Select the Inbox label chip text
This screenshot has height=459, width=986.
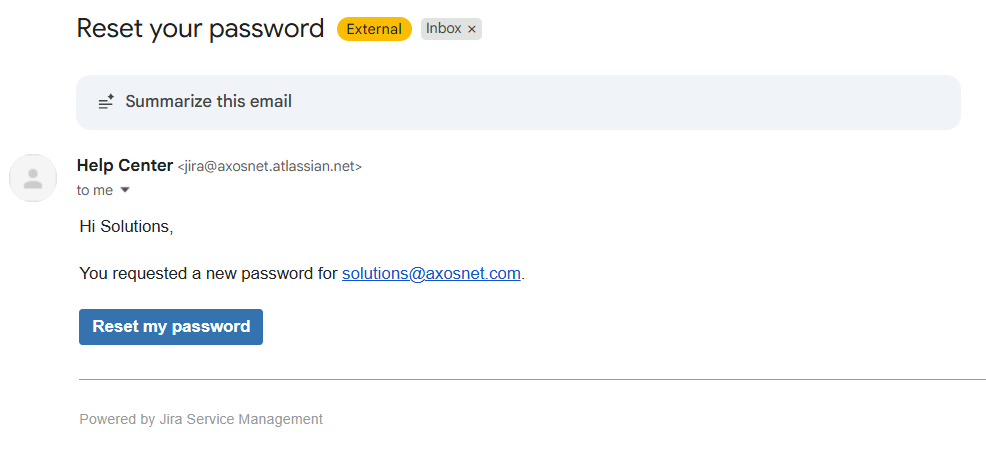tap(443, 29)
